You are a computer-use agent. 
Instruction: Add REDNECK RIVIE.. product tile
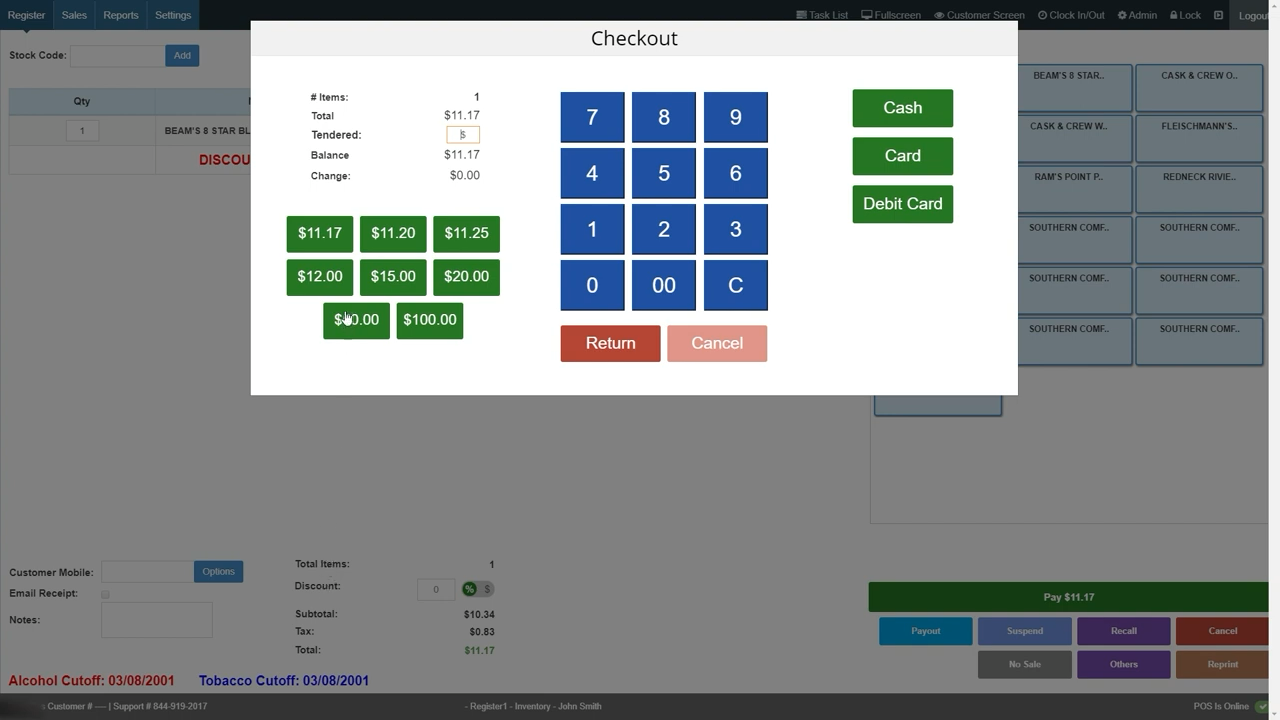coord(1199,190)
